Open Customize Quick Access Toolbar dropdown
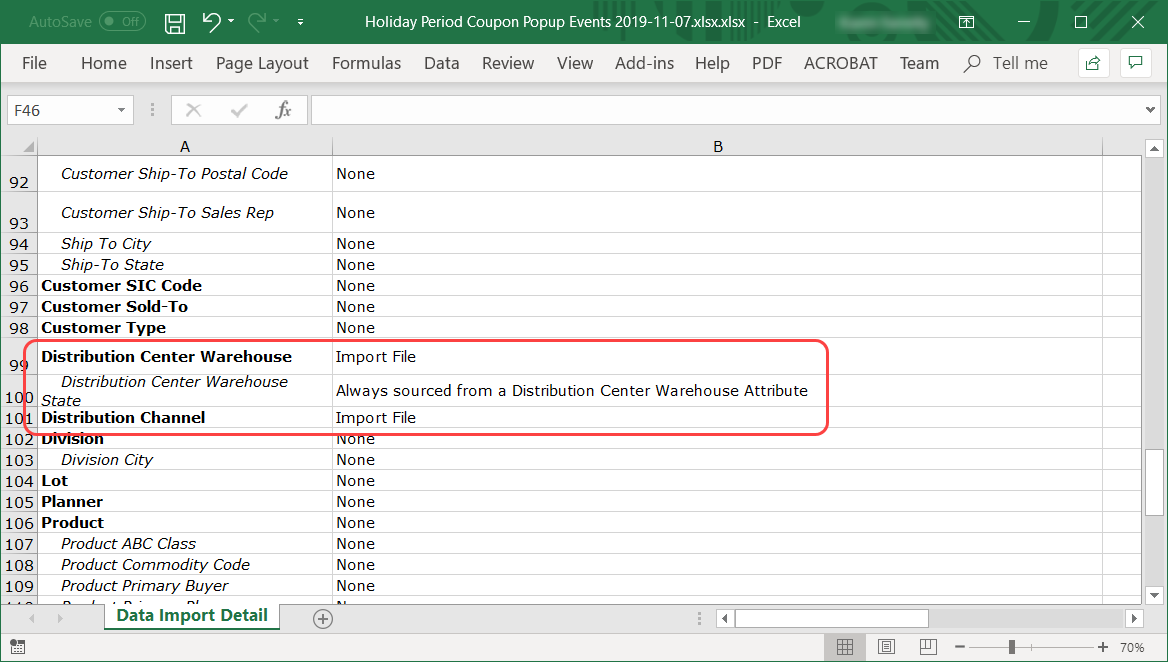 click(301, 21)
